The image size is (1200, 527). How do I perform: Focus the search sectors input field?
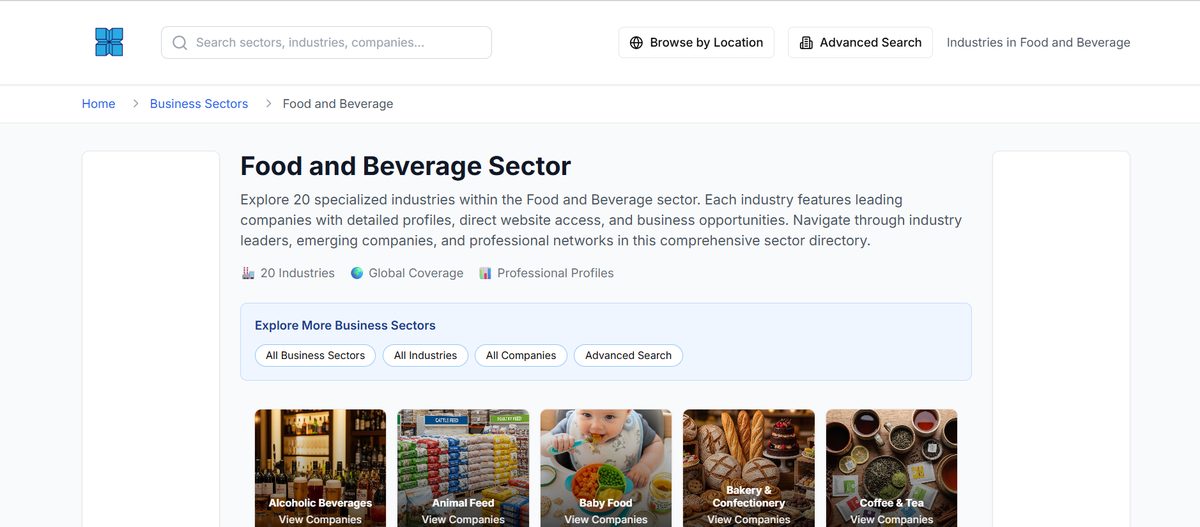pyautogui.click(x=326, y=42)
